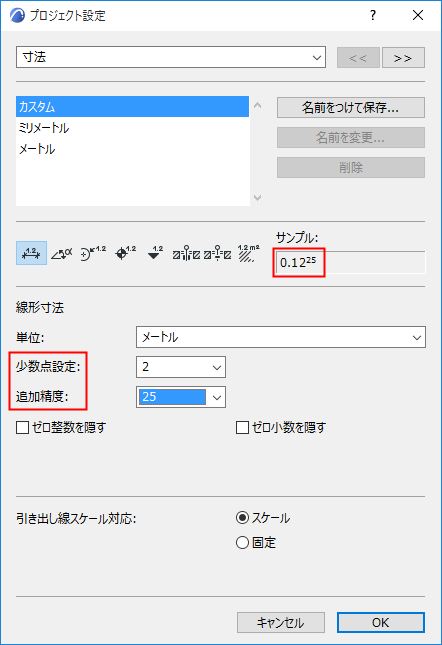Screen dimensions: 442x645
Task: Click the 削除 button
Action: 351,167
